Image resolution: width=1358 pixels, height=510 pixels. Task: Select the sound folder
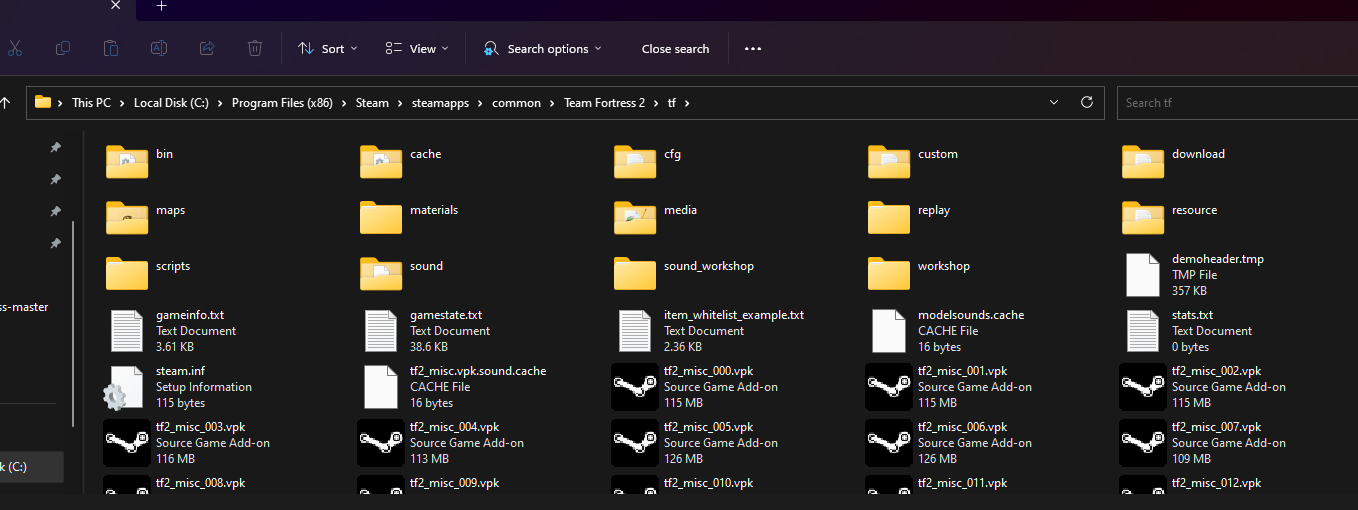pos(402,272)
